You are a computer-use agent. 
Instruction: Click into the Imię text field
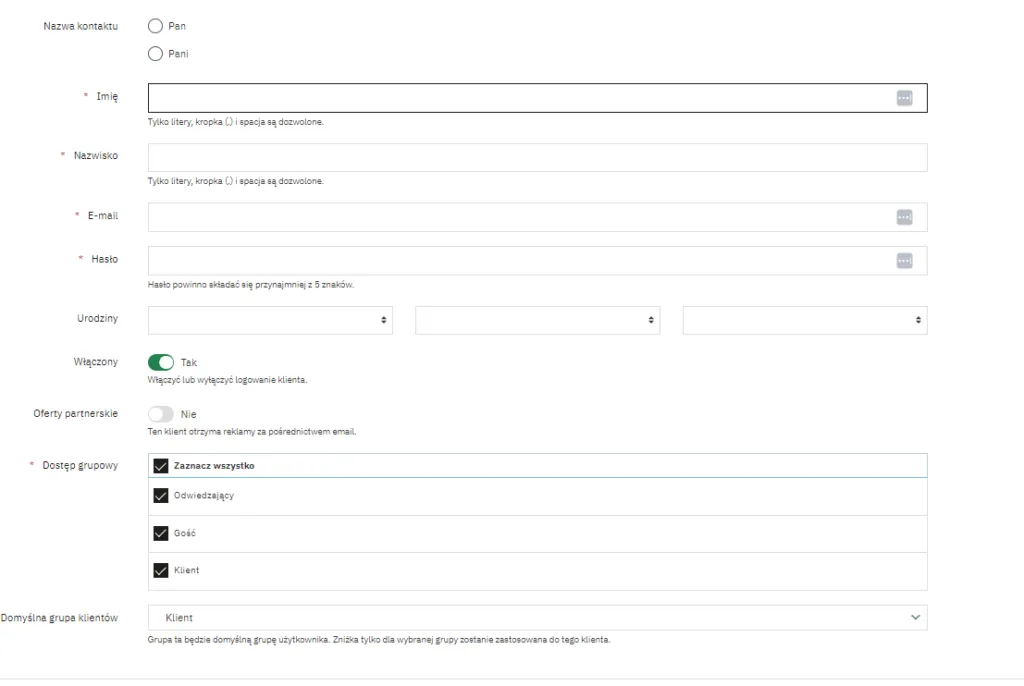(x=520, y=98)
